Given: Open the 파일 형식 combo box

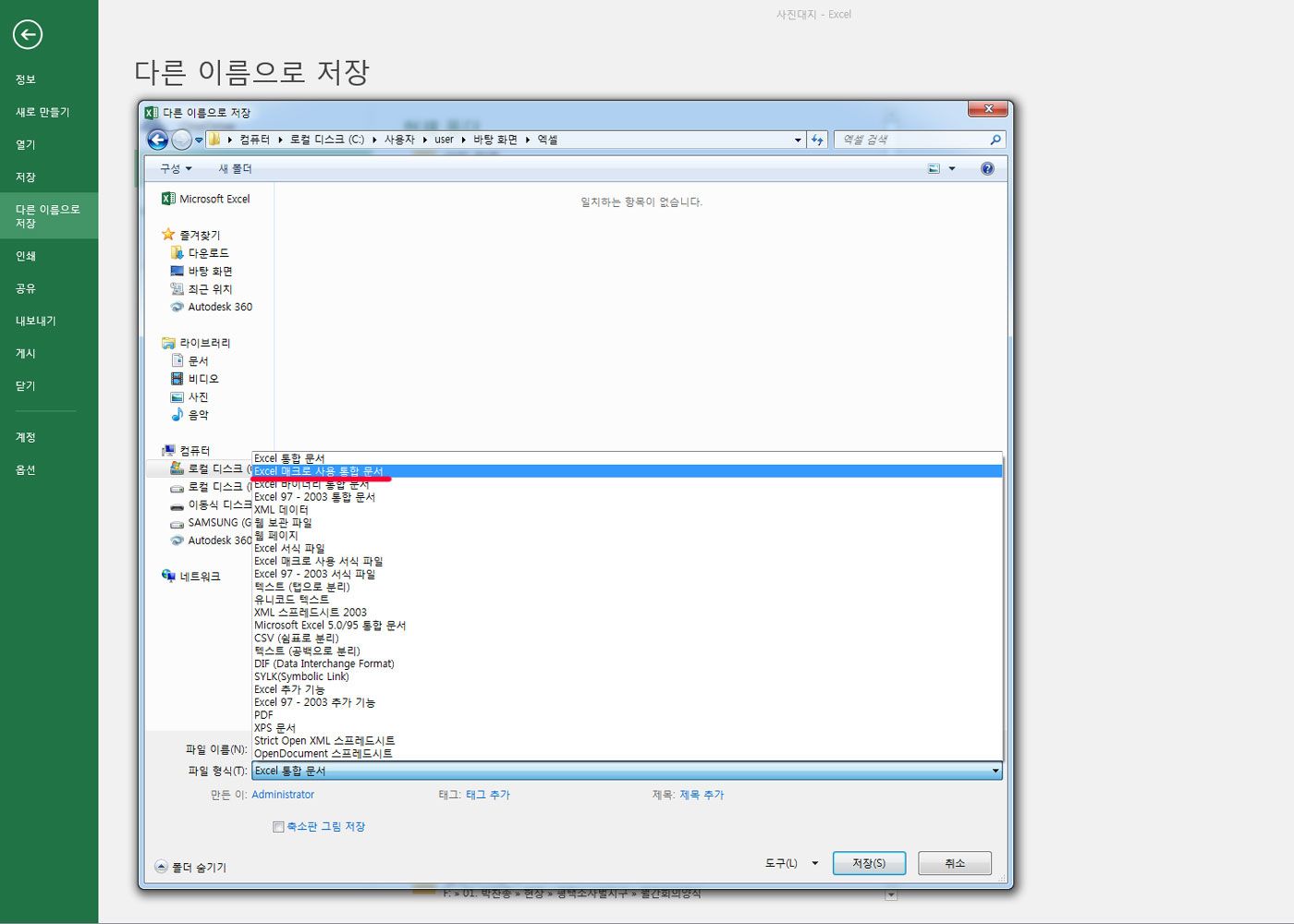Looking at the screenshot, I should pos(627,771).
